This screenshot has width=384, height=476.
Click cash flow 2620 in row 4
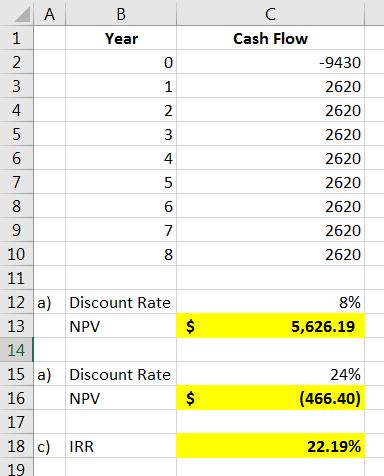click(x=270, y=110)
